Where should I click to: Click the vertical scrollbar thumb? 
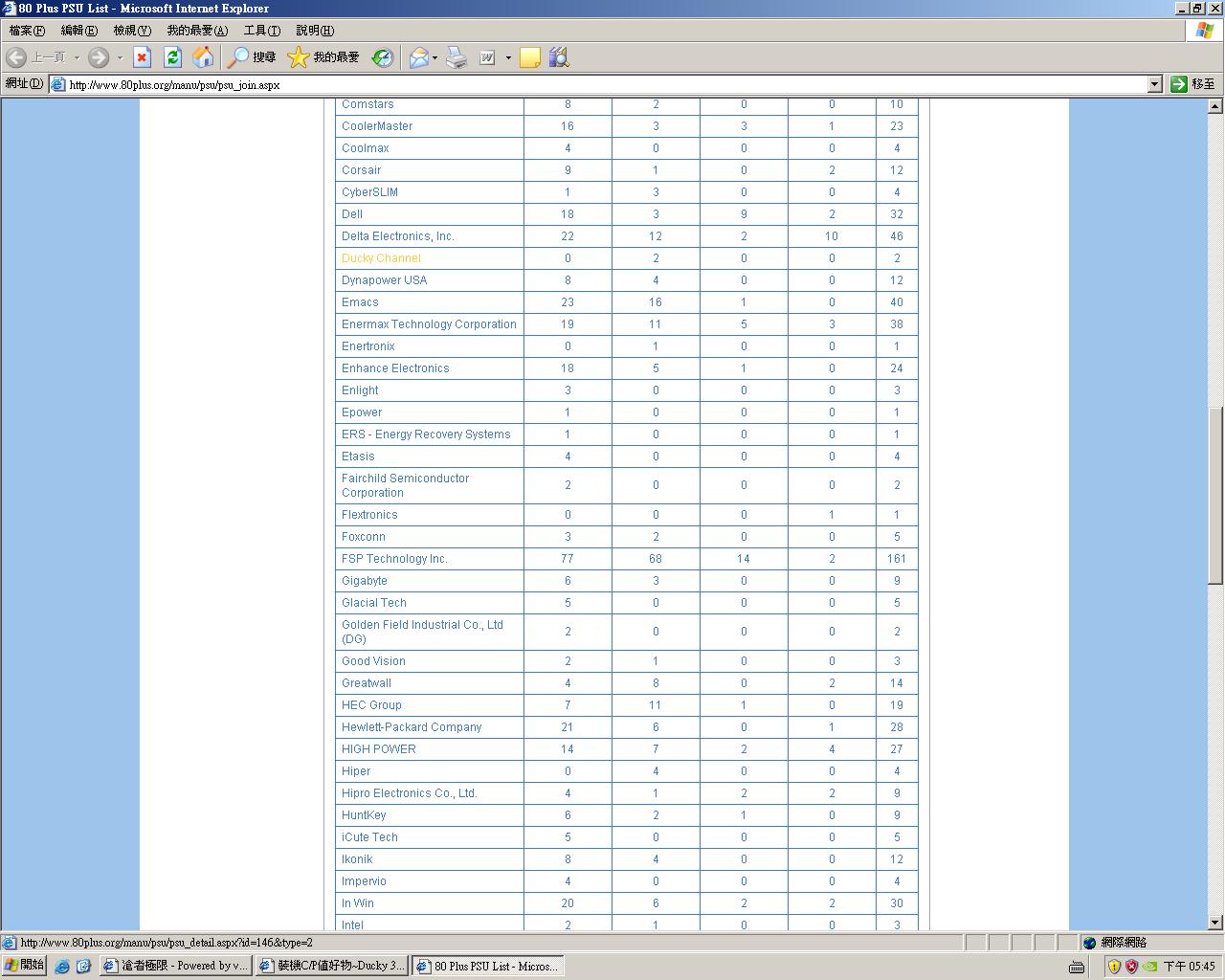tap(1215, 494)
